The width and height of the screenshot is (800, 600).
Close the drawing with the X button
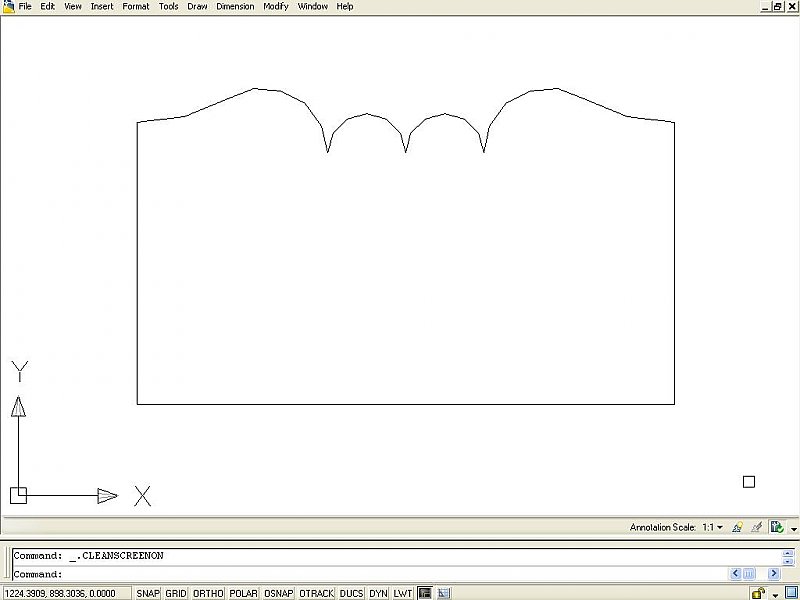click(x=791, y=7)
